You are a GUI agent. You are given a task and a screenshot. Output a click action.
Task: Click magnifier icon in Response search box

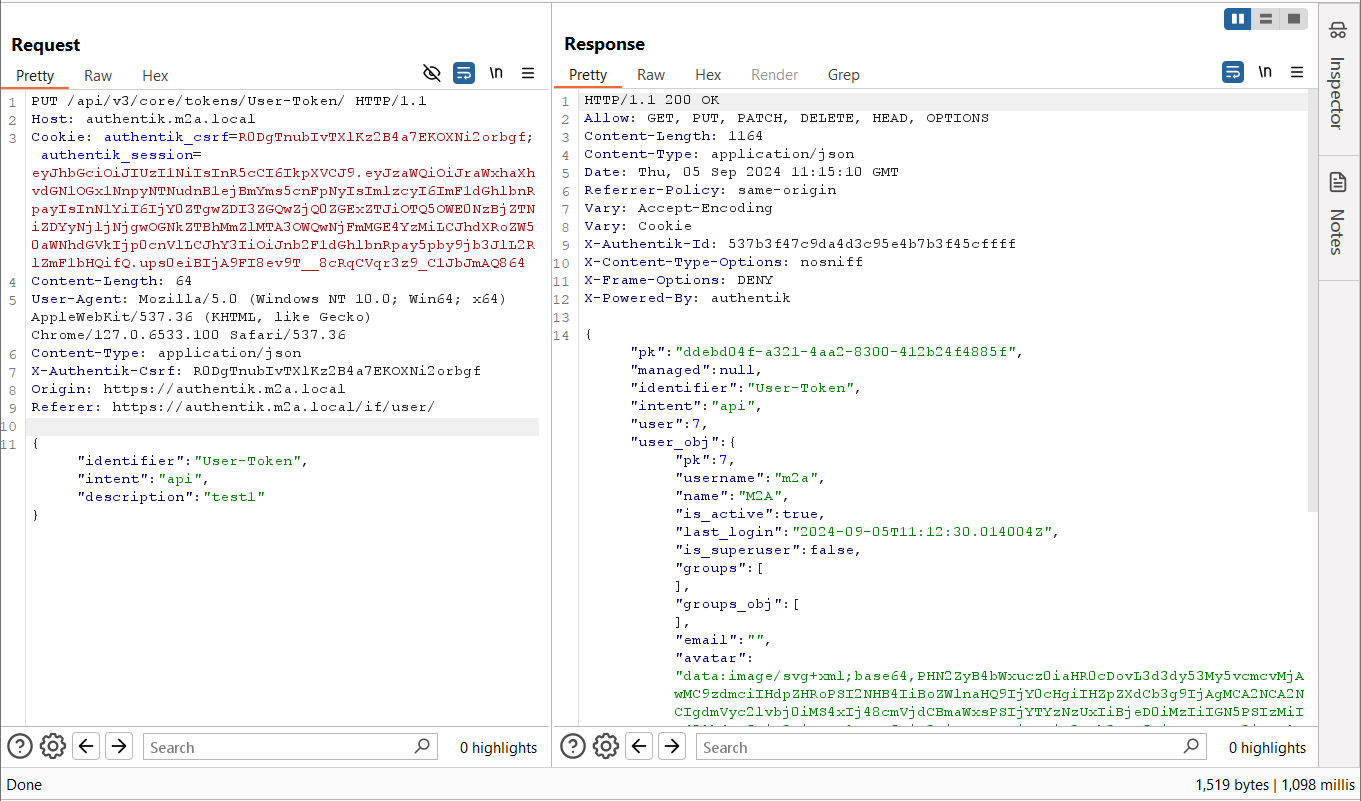point(1191,746)
